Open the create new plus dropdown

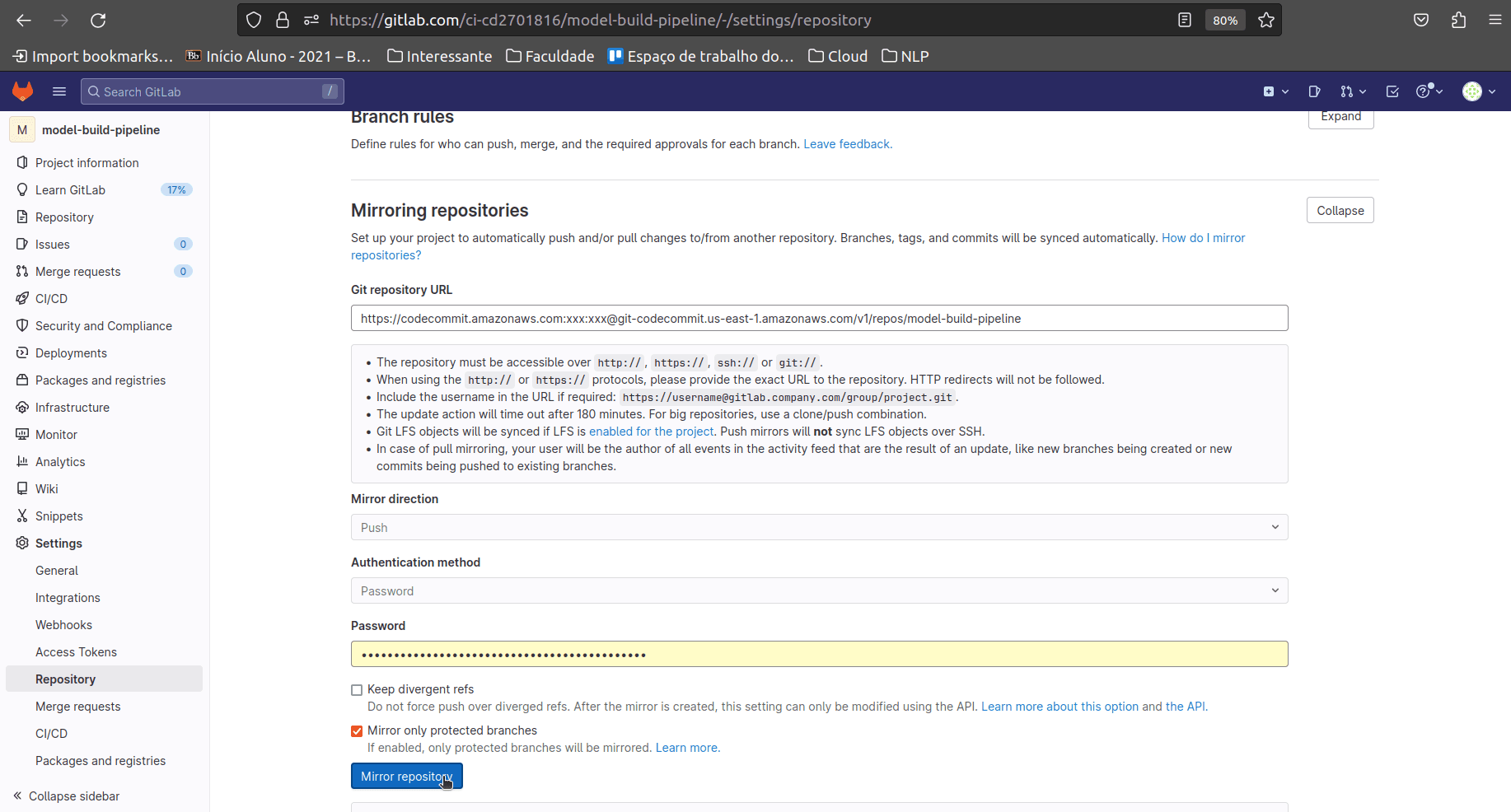1275,91
